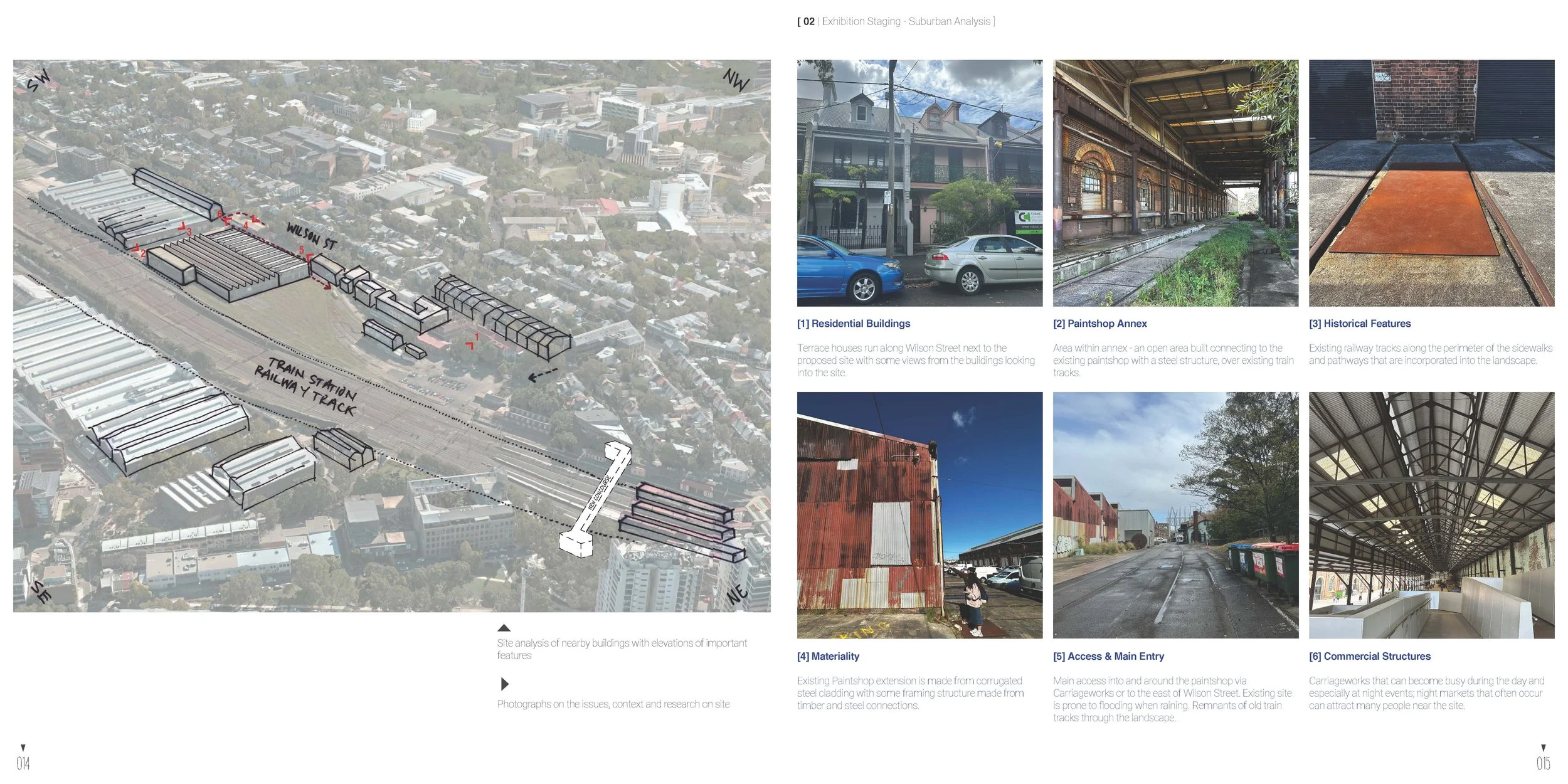Click the upward triangle above site analysis caption

pyautogui.click(x=504, y=628)
